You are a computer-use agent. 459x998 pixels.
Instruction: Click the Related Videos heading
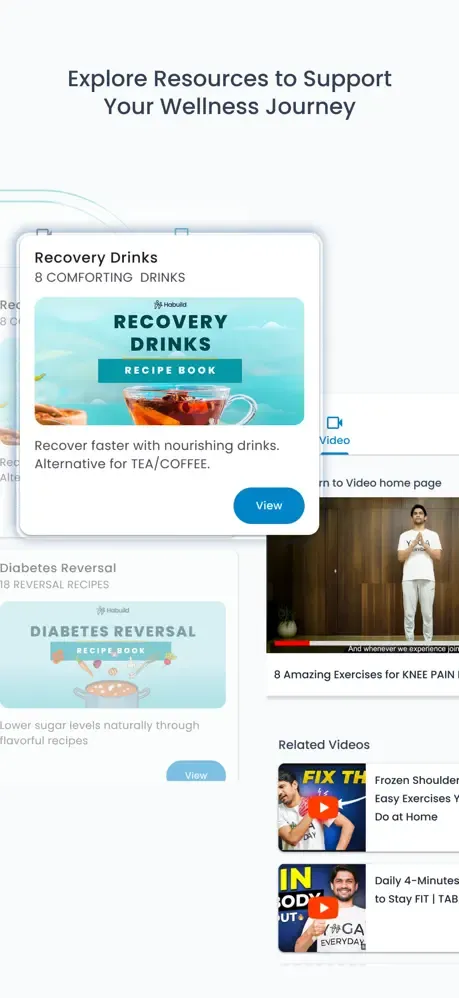click(x=323, y=745)
